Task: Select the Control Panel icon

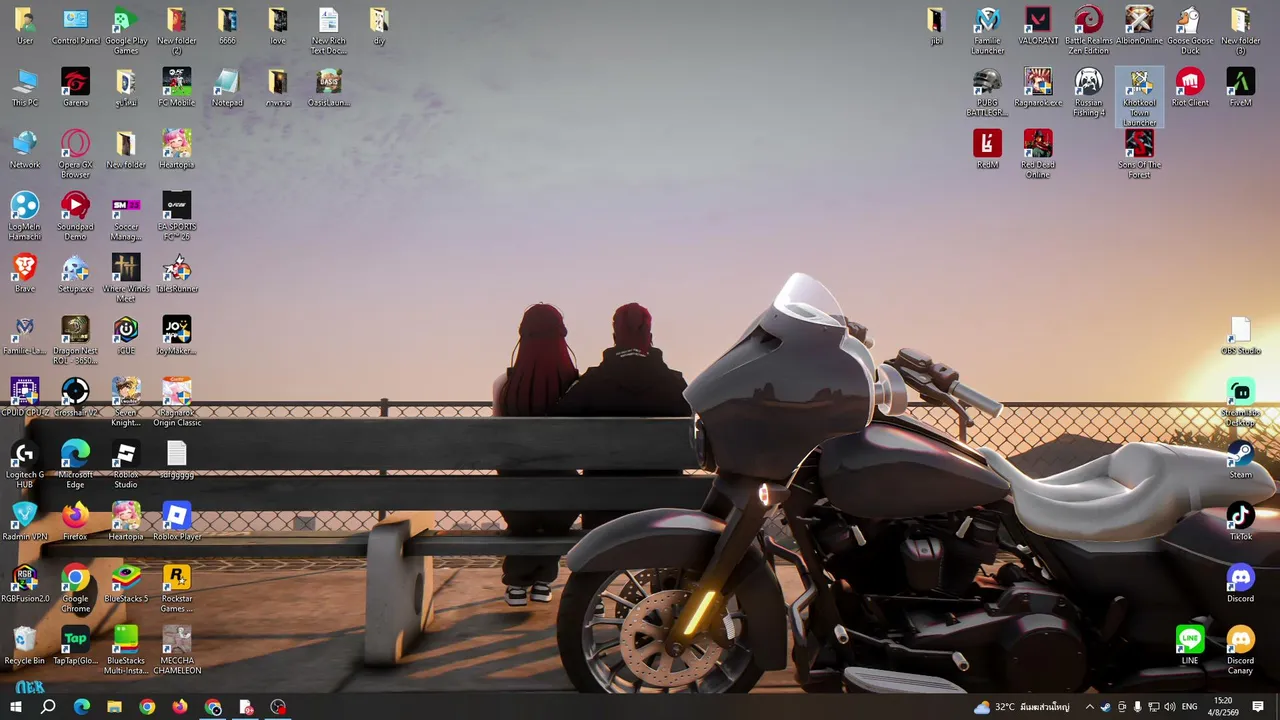Action: (x=75, y=24)
